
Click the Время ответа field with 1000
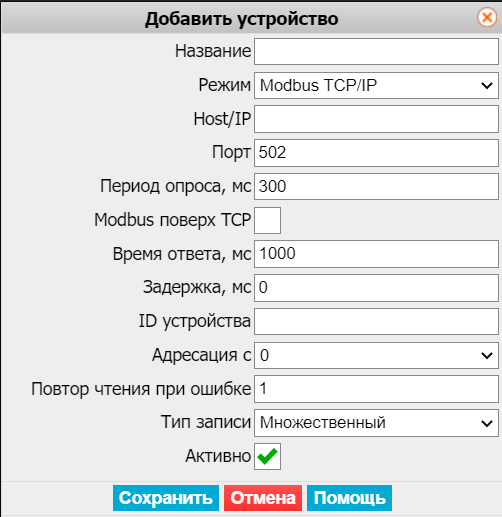click(376, 254)
